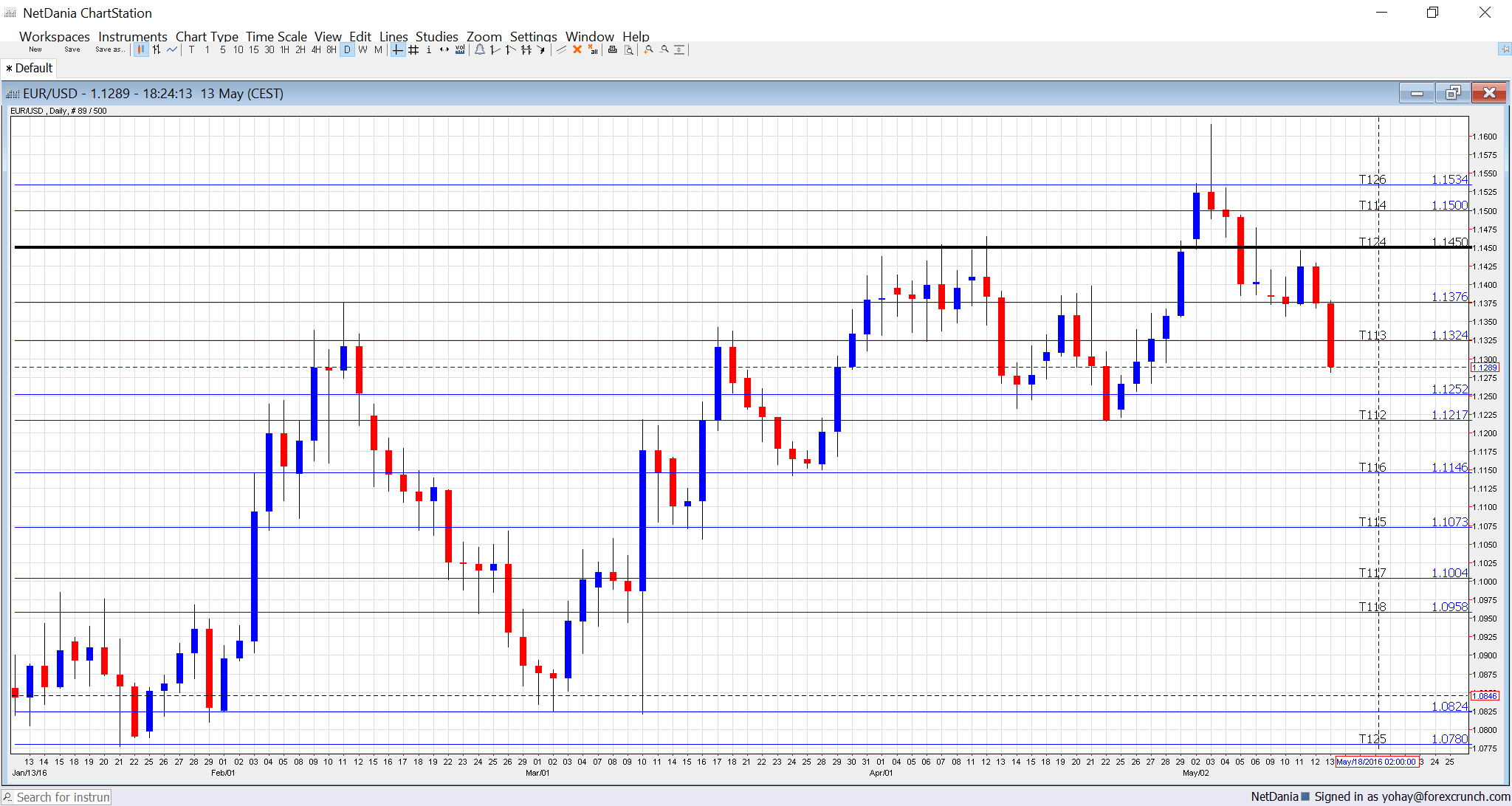Click the info (i) icon
Viewport: 1512px width, 806px height.
click(429, 49)
